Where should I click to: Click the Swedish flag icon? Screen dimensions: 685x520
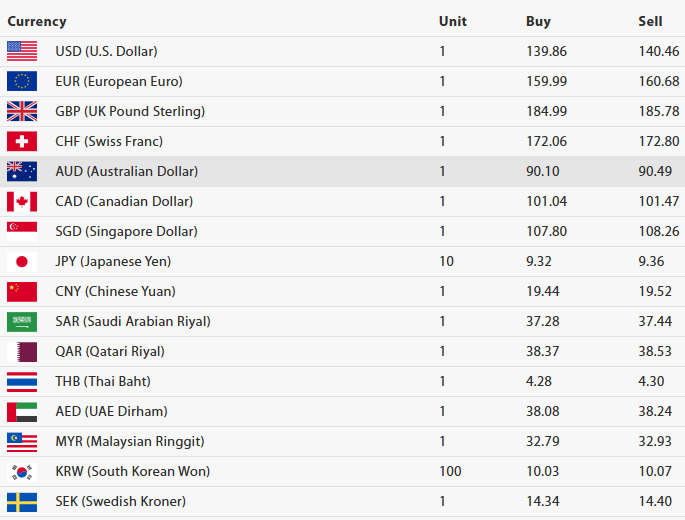pyautogui.click(x=22, y=501)
